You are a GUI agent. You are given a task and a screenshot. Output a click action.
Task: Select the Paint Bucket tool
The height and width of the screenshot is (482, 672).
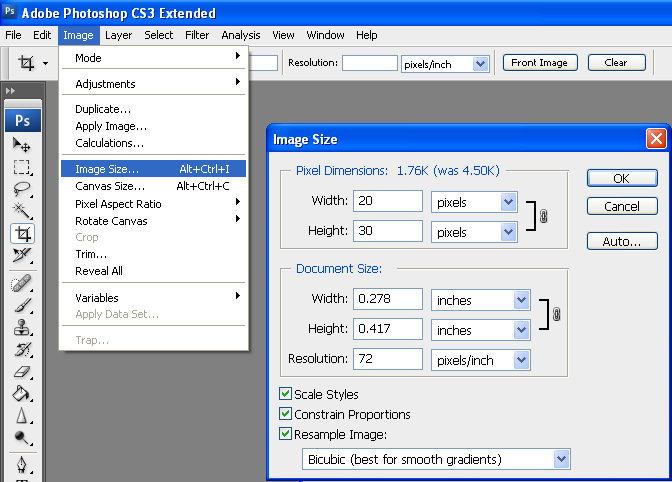pos(21,393)
